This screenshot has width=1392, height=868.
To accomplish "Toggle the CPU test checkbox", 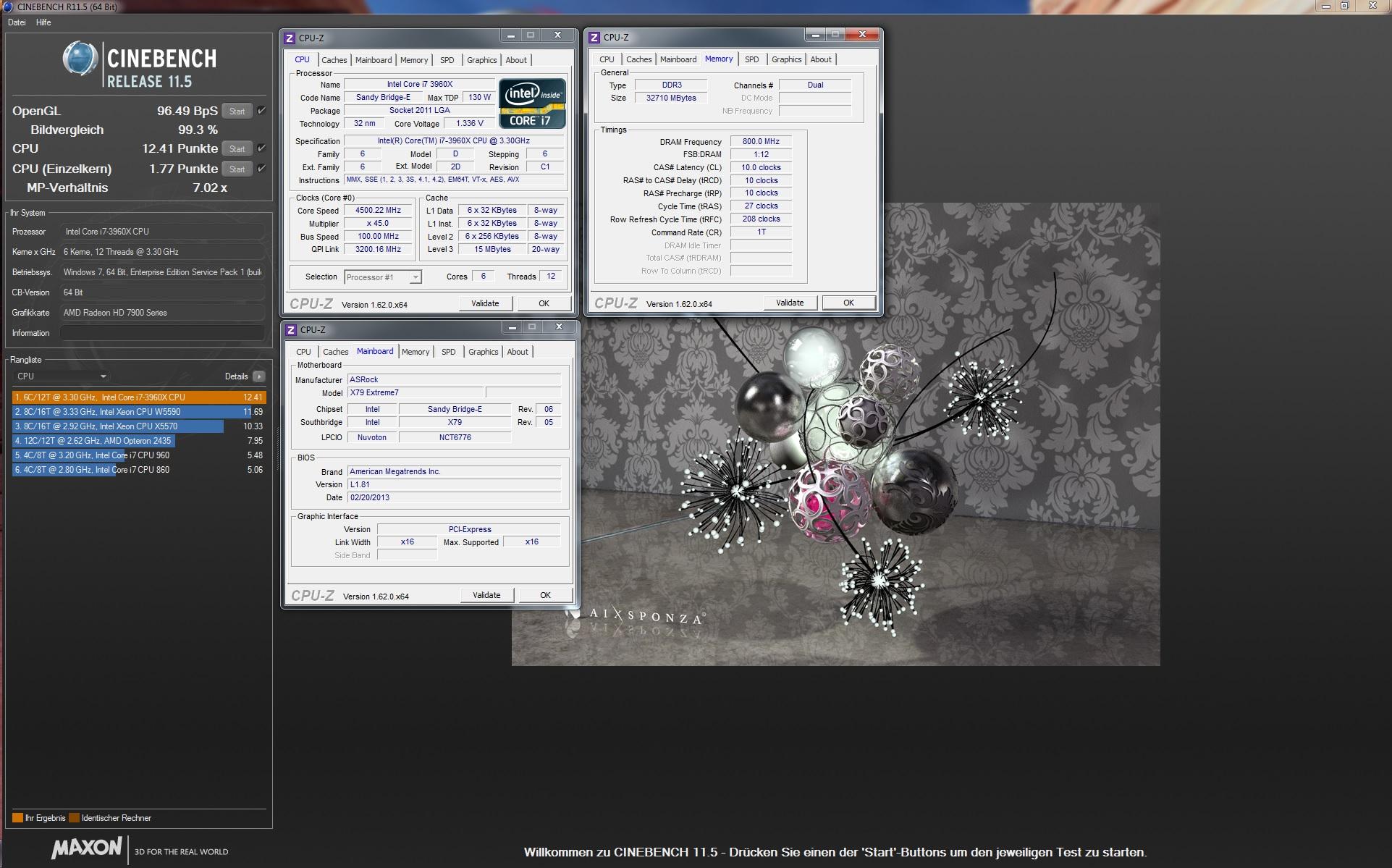I will [x=261, y=148].
